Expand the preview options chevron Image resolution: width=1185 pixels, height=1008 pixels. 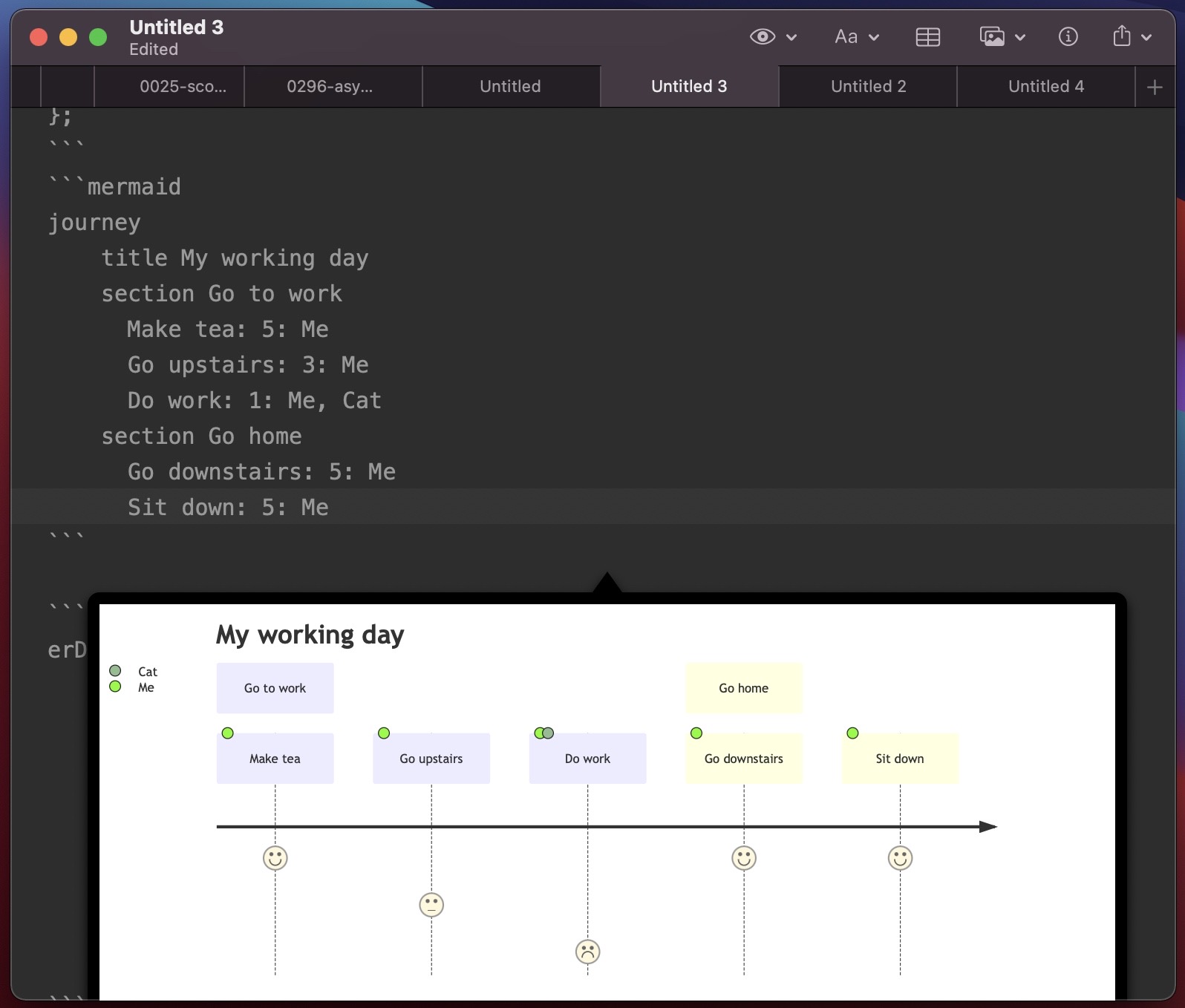click(x=791, y=37)
